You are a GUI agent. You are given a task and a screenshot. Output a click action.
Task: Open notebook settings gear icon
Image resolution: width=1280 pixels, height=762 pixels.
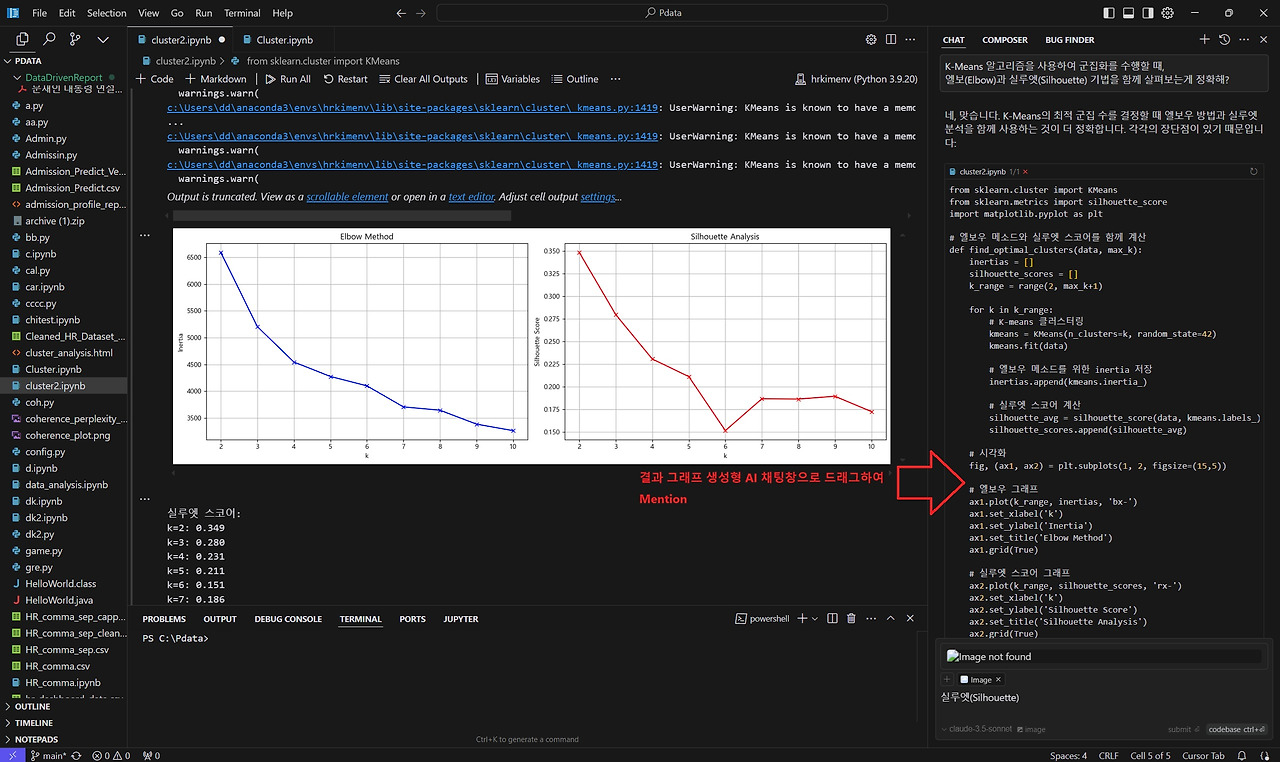pyautogui.click(x=871, y=40)
